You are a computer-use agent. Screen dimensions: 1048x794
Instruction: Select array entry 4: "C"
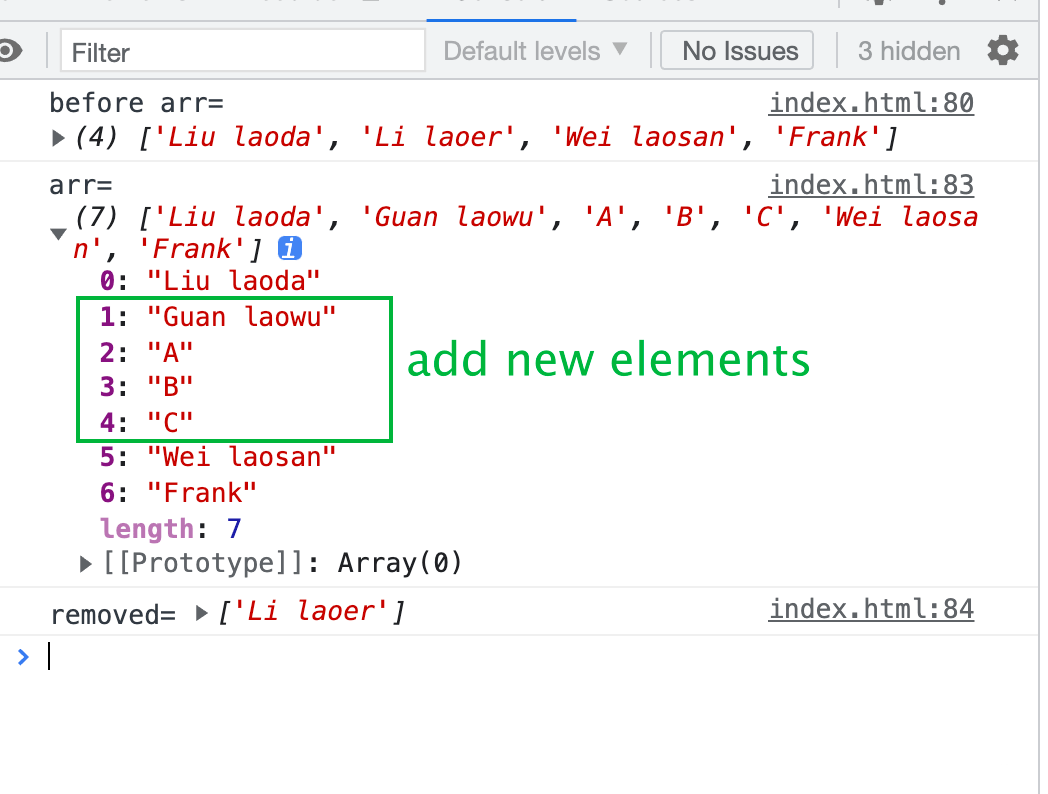coord(146,422)
